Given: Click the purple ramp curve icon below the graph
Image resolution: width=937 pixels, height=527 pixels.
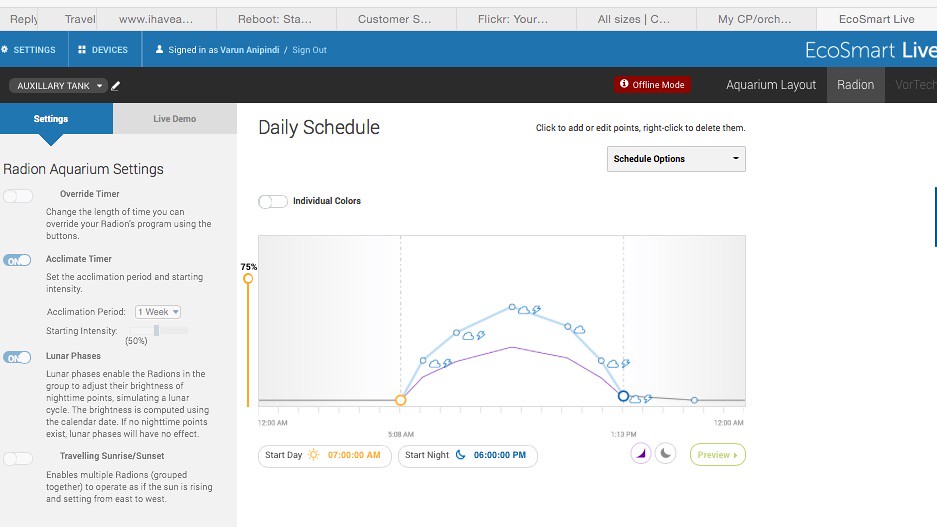Looking at the screenshot, I should coord(641,454).
